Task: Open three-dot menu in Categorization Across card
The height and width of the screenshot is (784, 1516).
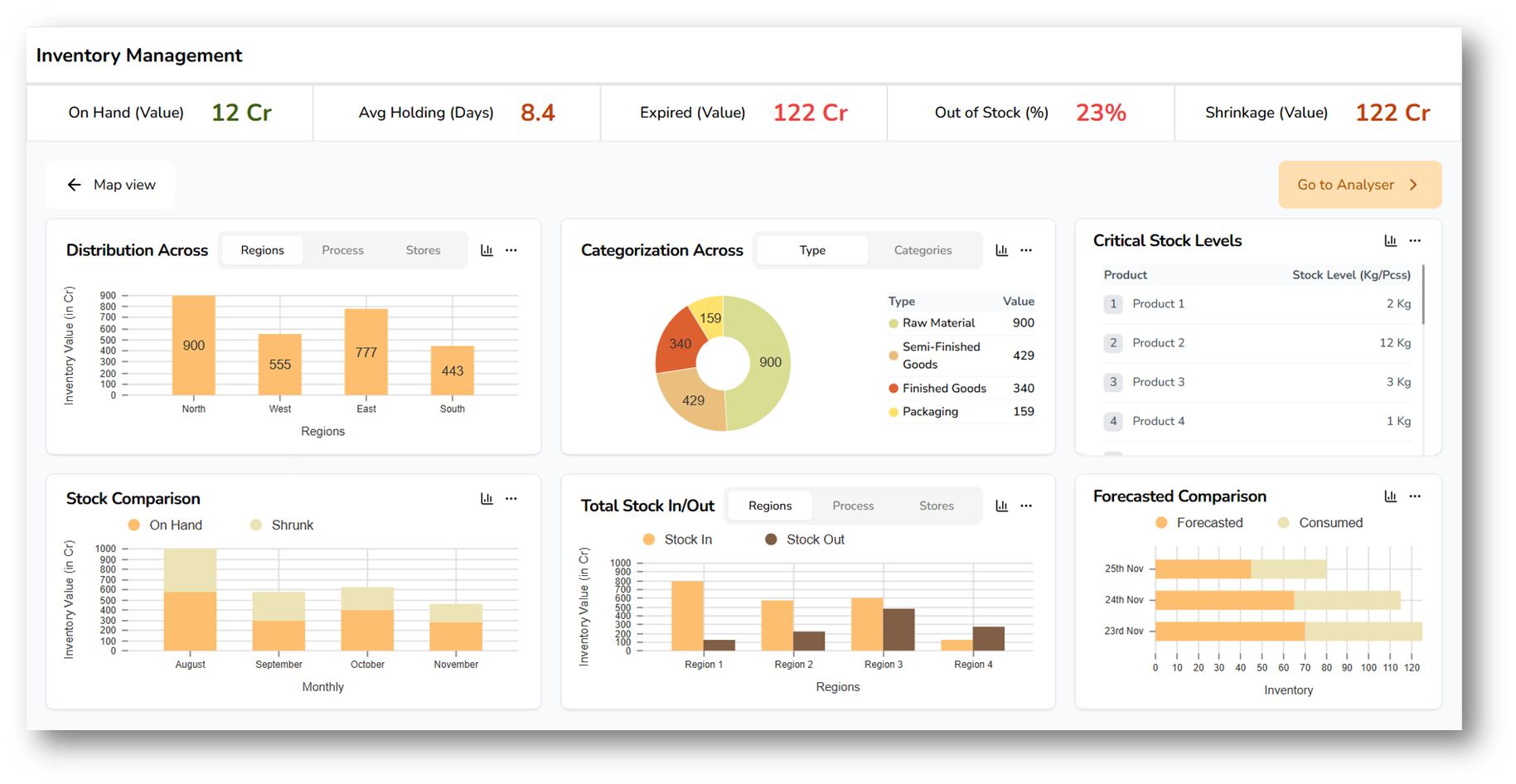Action: (1026, 250)
